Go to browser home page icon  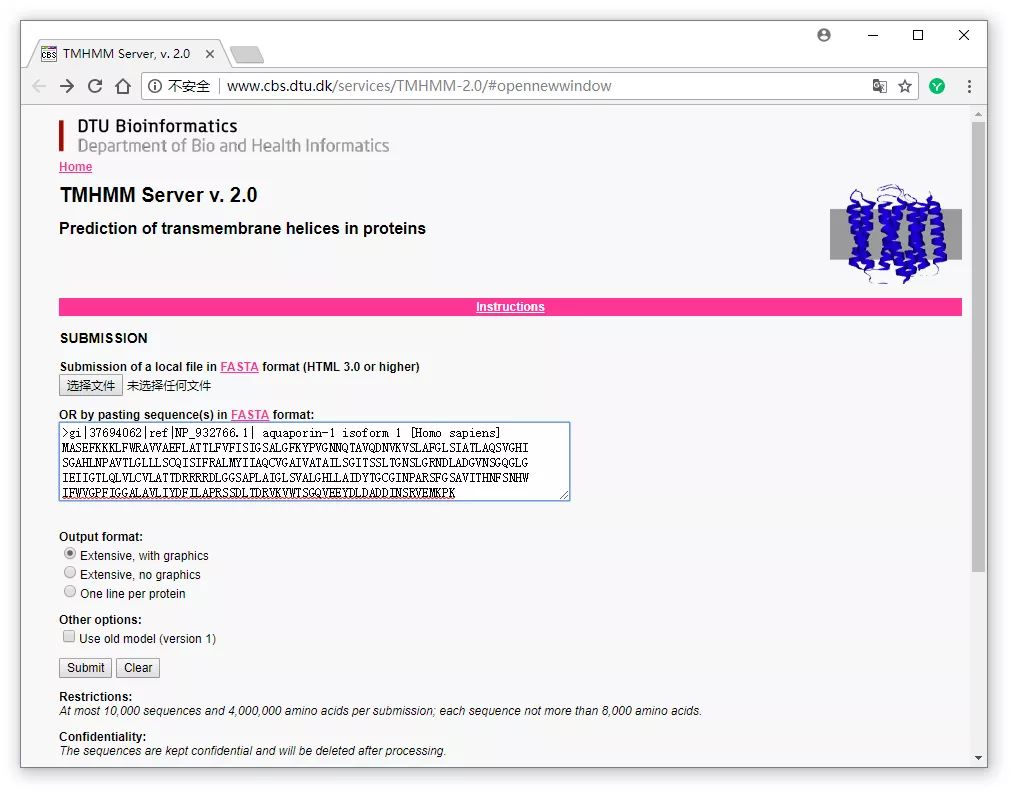pos(123,86)
